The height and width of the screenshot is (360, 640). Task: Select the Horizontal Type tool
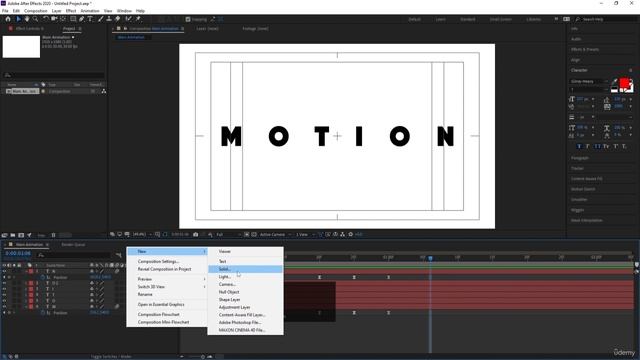coord(90,19)
